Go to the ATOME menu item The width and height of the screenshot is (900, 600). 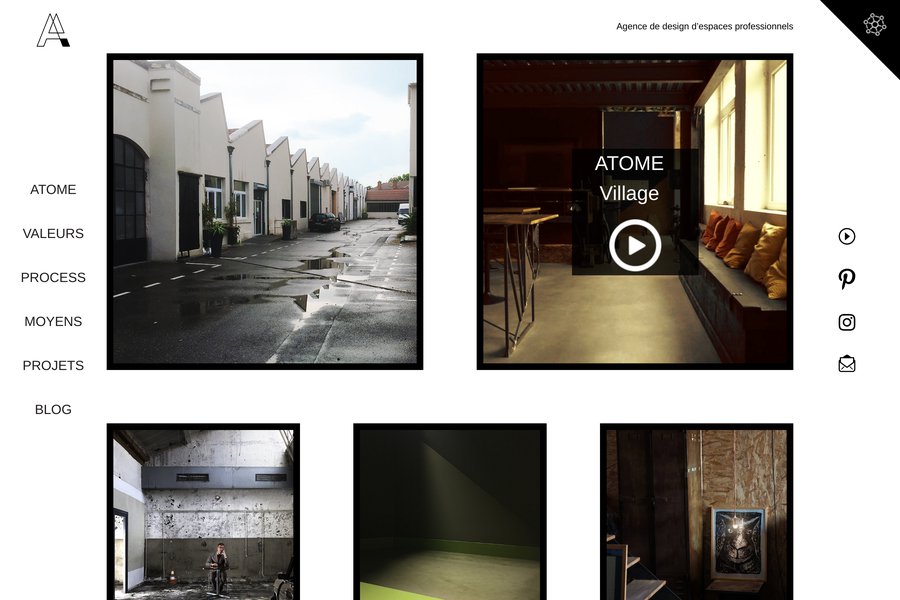click(x=53, y=189)
